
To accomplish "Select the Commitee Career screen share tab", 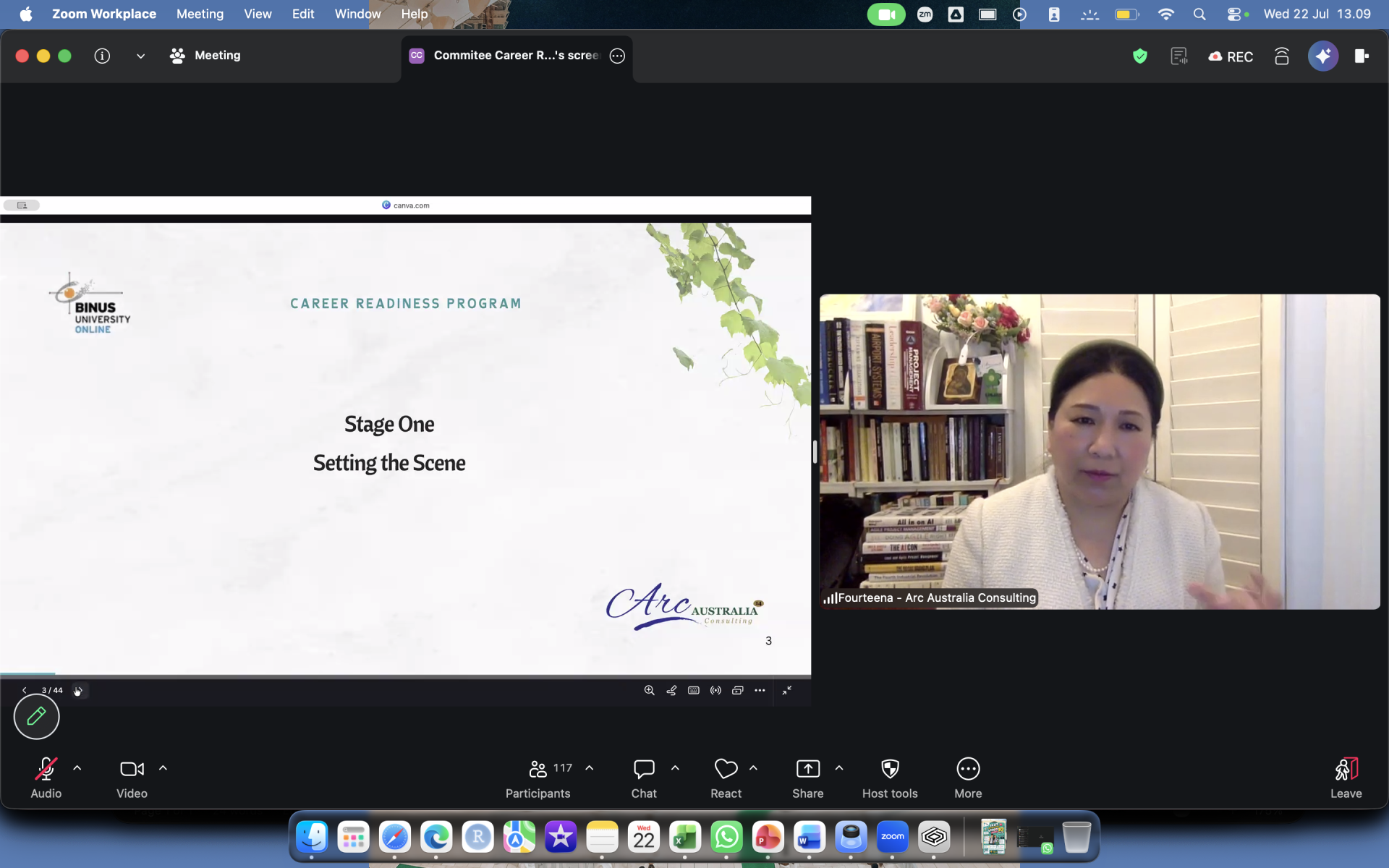I will (517, 56).
